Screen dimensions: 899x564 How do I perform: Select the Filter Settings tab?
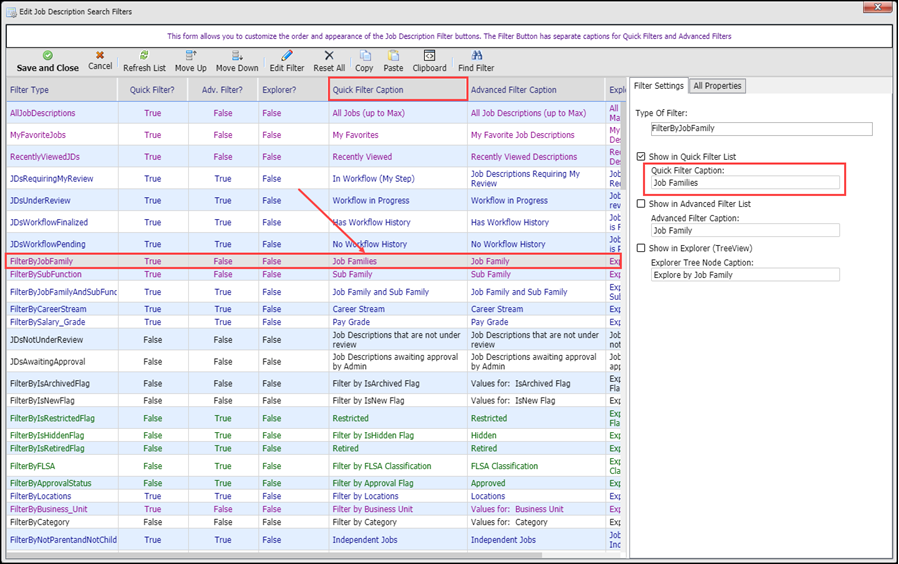click(x=659, y=86)
